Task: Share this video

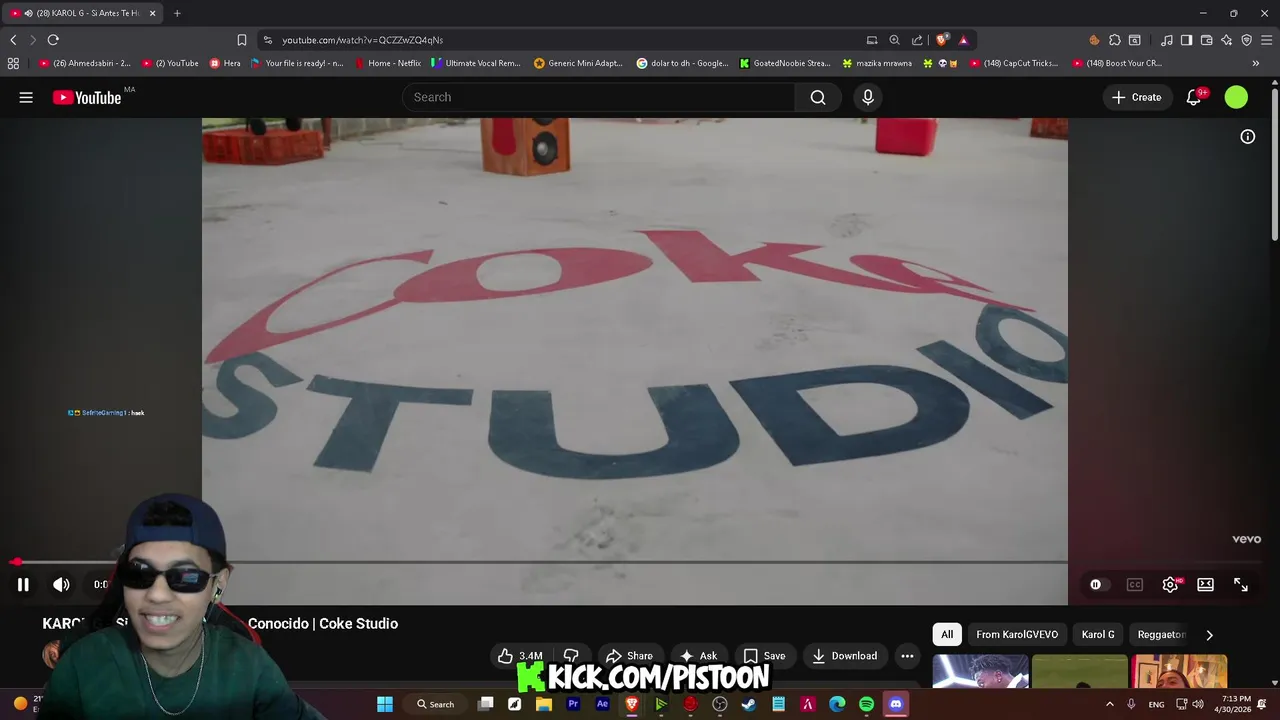Action: tap(629, 656)
